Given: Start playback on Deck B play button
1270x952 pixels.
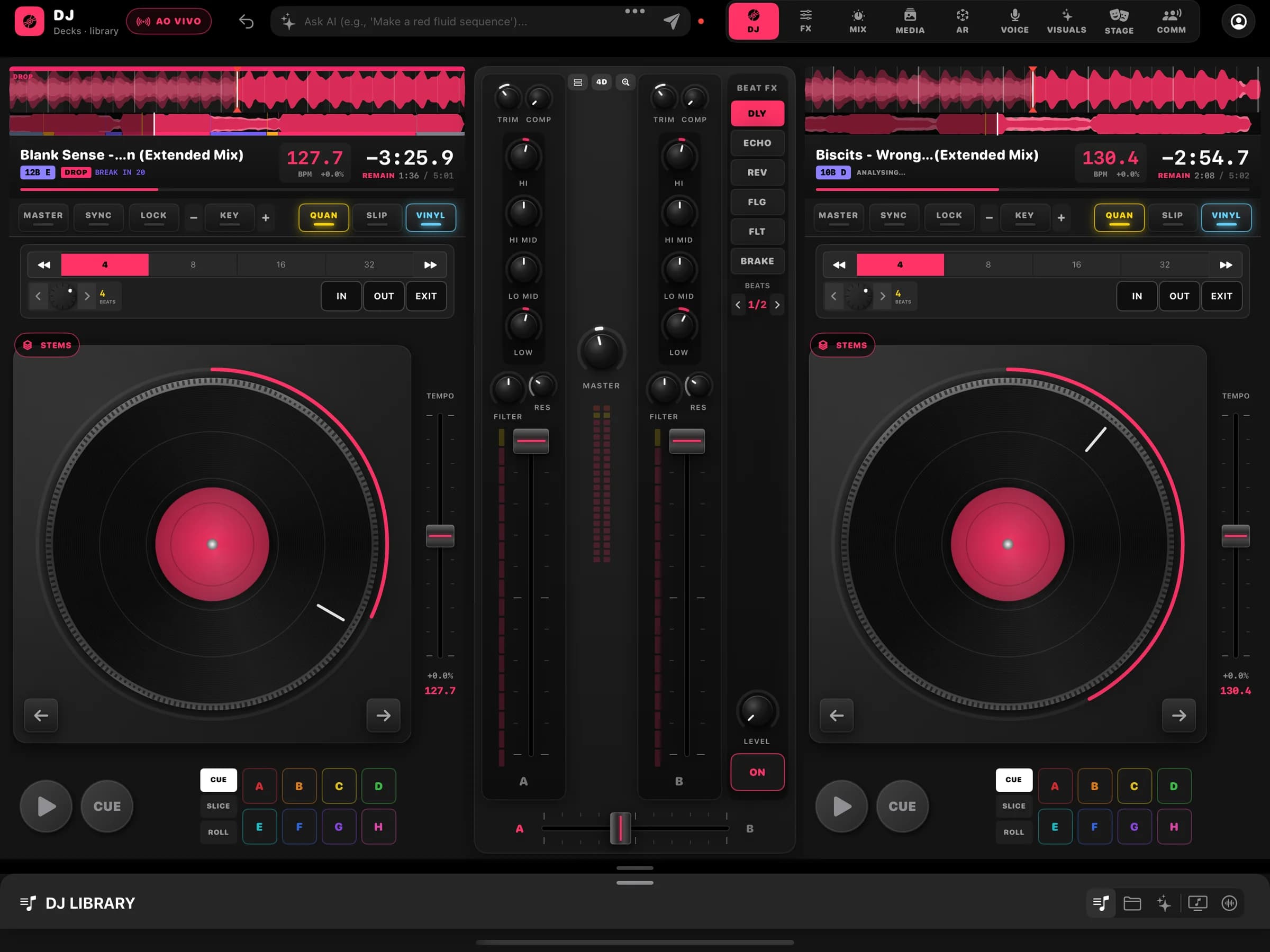Looking at the screenshot, I should [x=842, y=805].
